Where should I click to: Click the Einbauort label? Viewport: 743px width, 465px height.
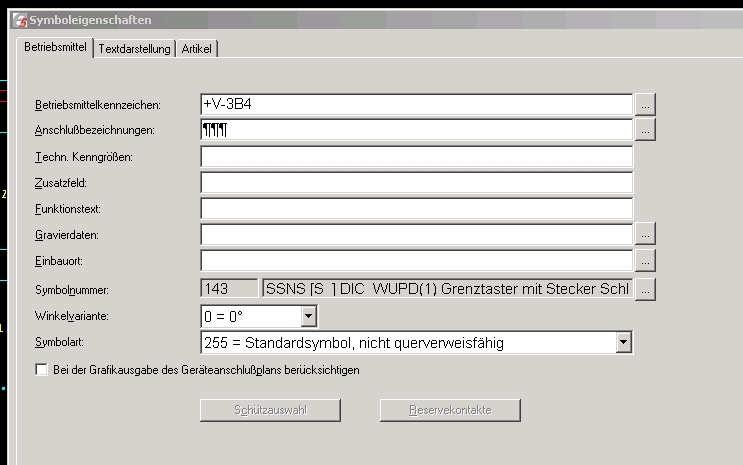59,261
